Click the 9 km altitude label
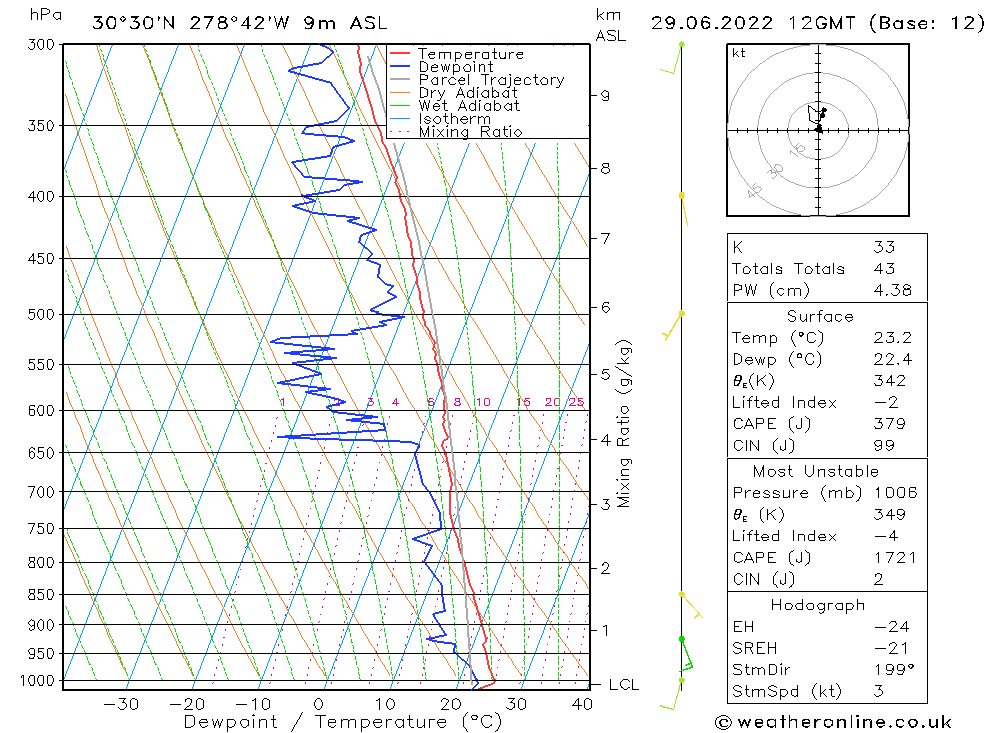 pyautogui.click(x=605, y=96)
